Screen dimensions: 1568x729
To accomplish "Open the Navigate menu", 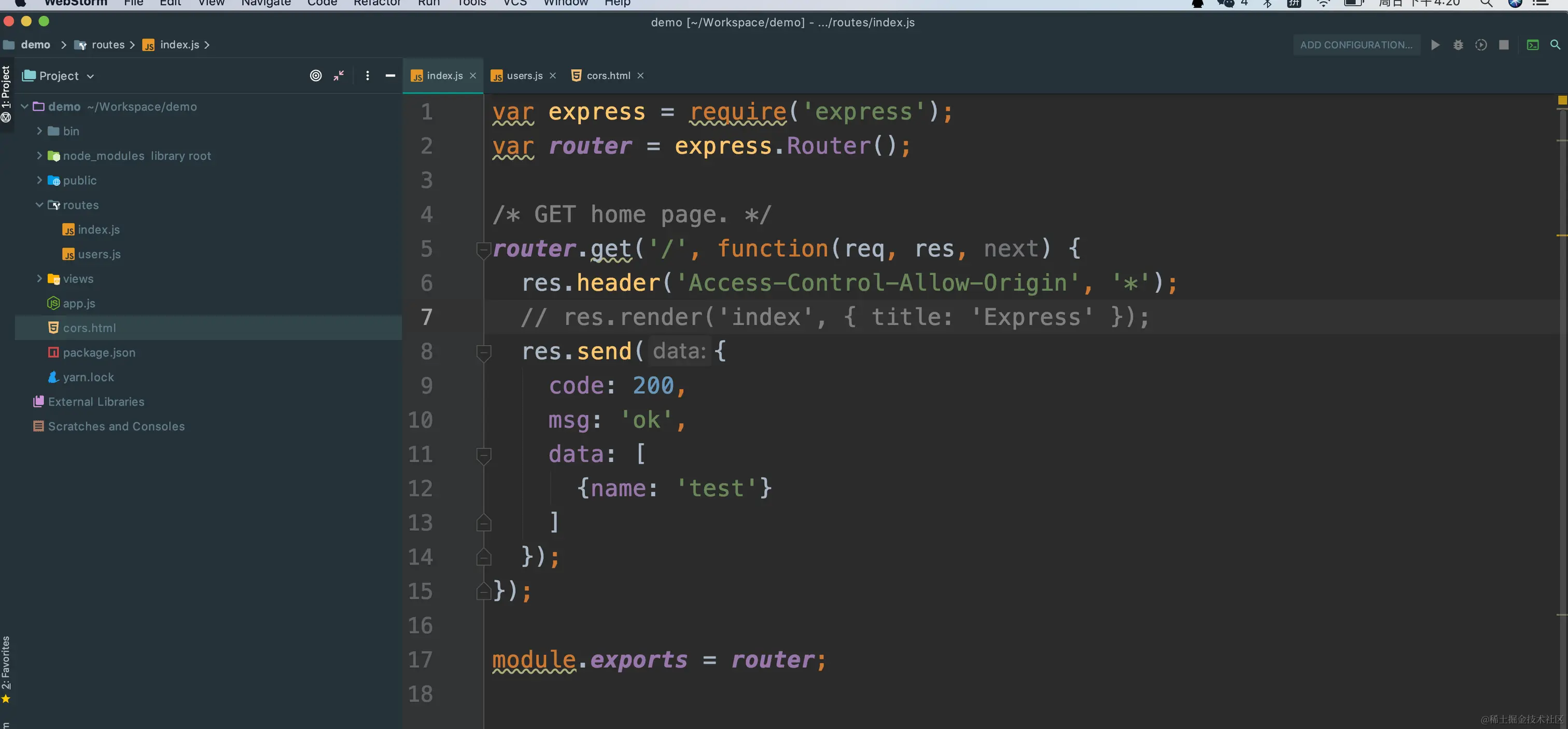I will click(x=265, y=3).
